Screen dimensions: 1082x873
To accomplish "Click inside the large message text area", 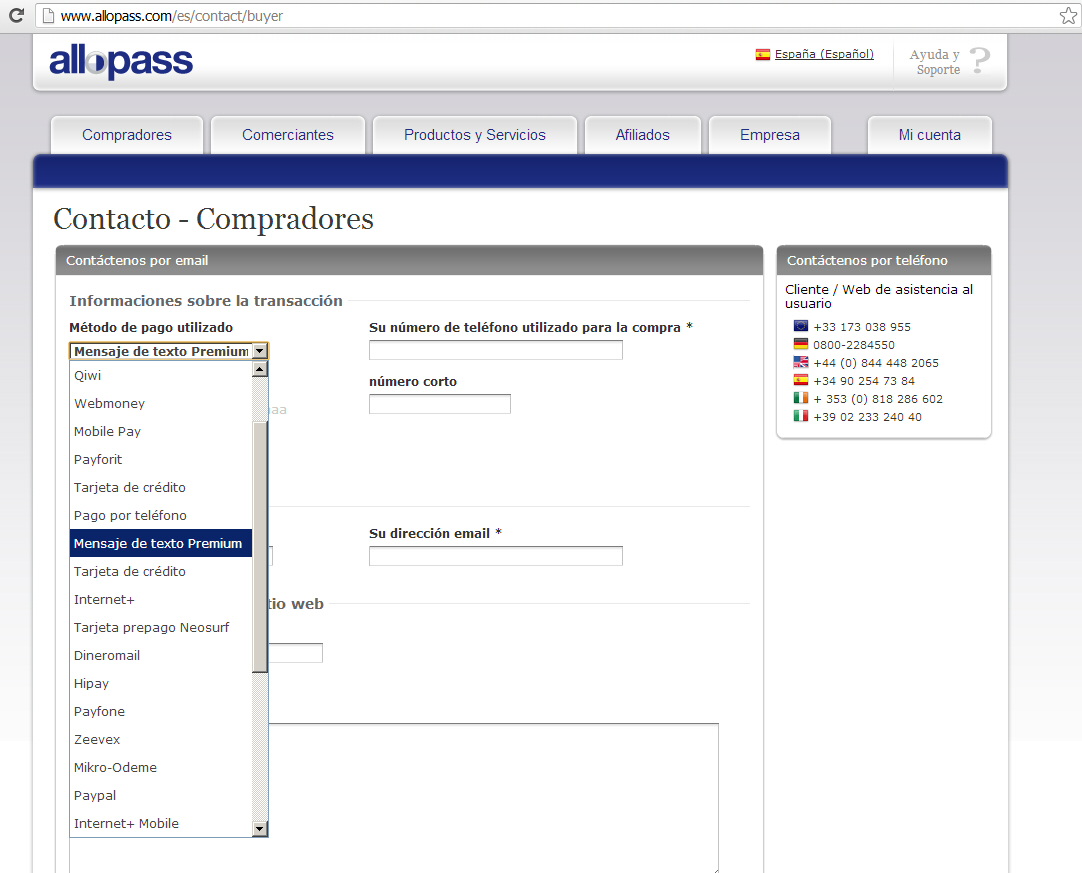I will (493, 797).
